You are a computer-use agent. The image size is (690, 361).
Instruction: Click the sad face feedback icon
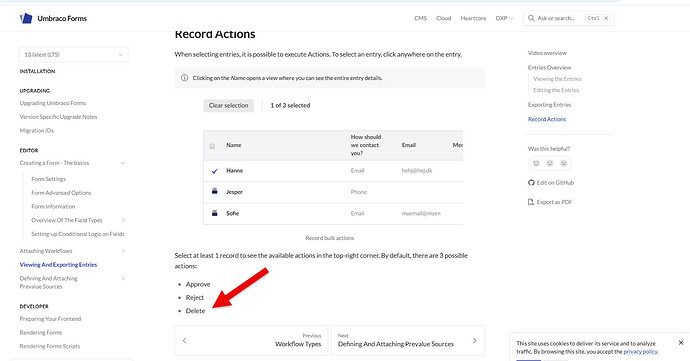[x=563, y=163]
